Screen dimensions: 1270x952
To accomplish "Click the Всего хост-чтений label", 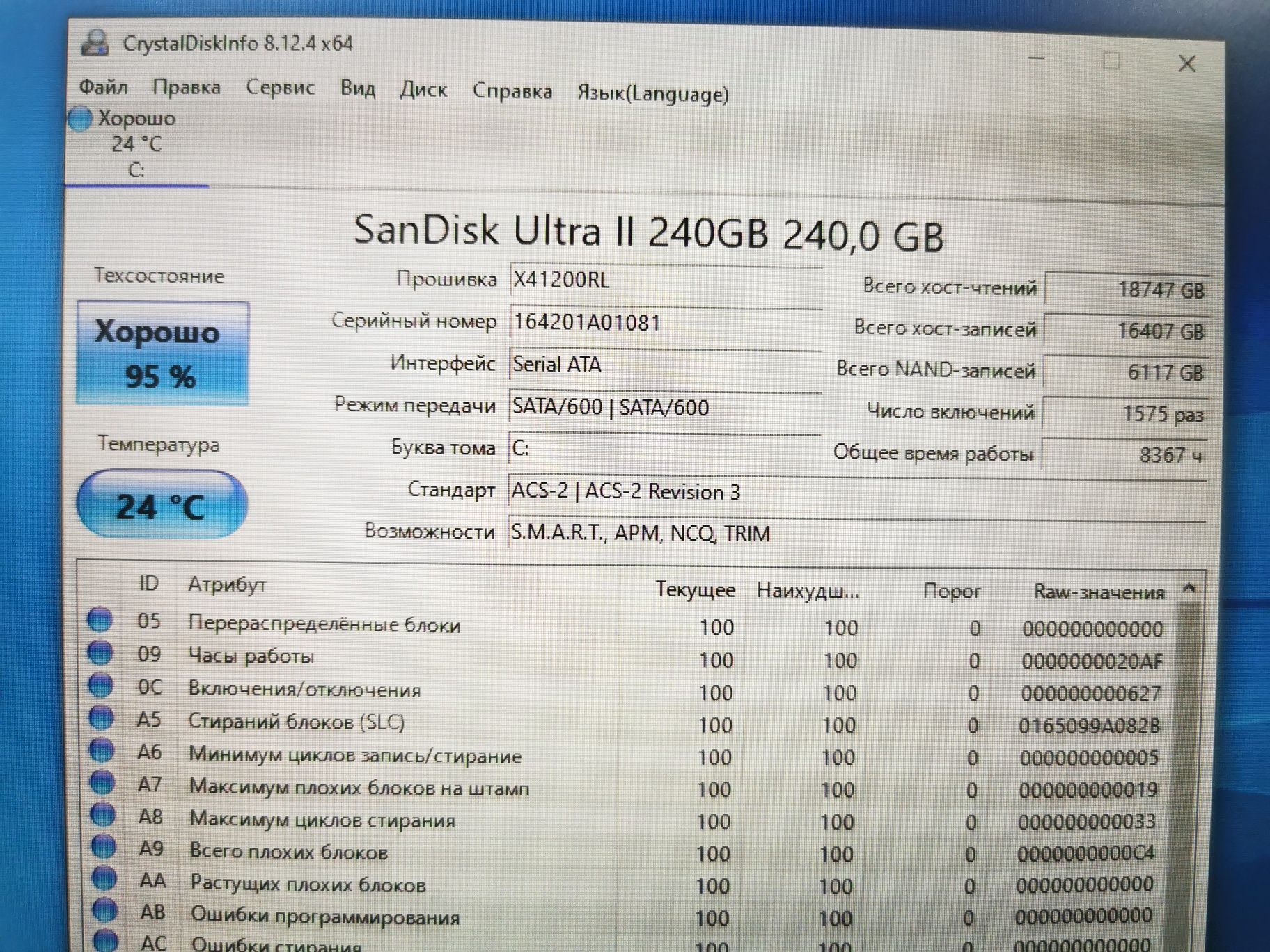I will (950, 287).
